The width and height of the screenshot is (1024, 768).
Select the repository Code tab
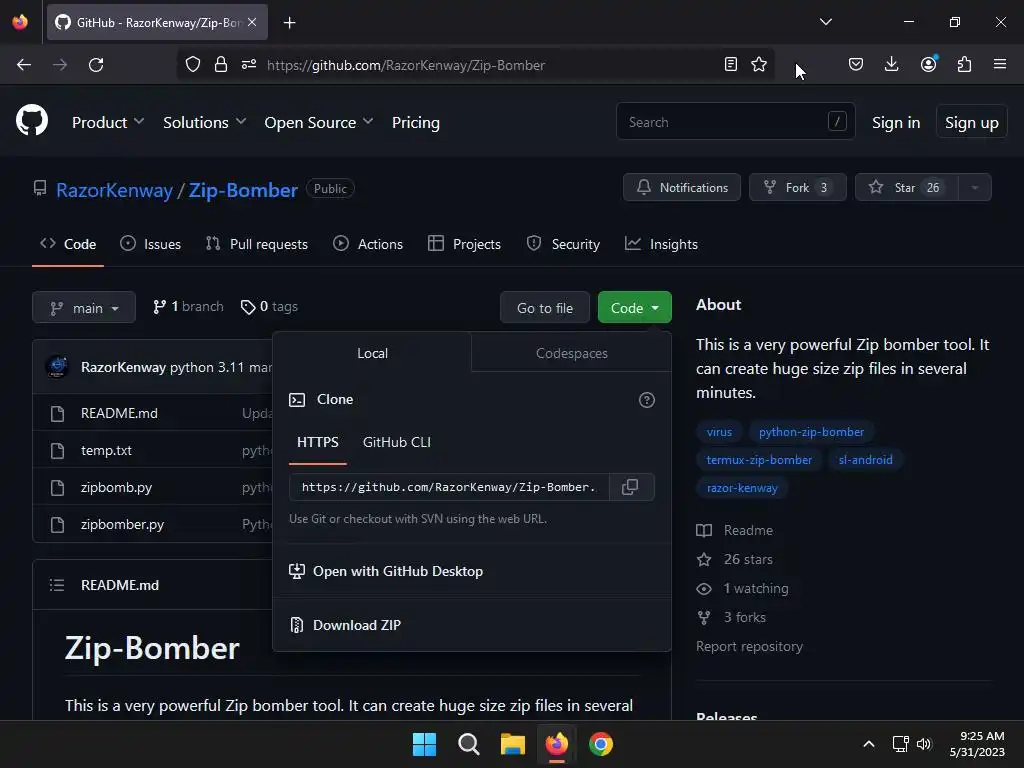click(68, 244)
